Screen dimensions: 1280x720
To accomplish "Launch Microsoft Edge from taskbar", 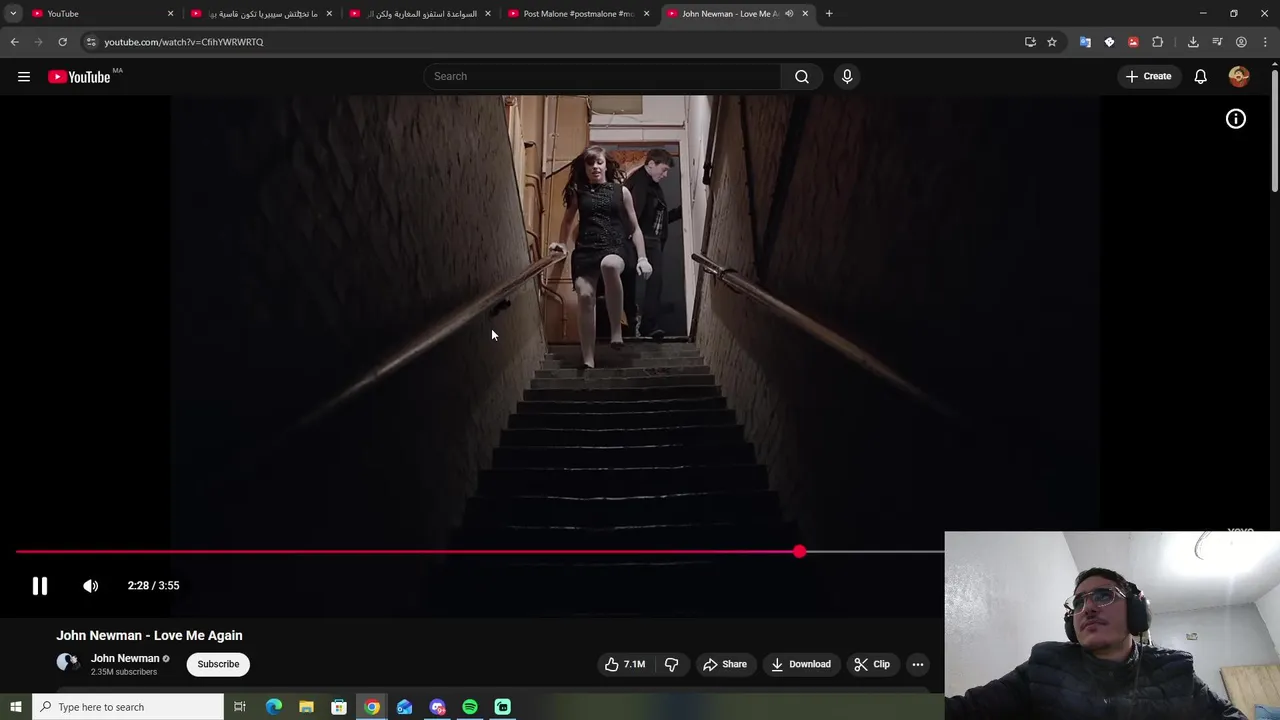I will [x=273, y=707].
